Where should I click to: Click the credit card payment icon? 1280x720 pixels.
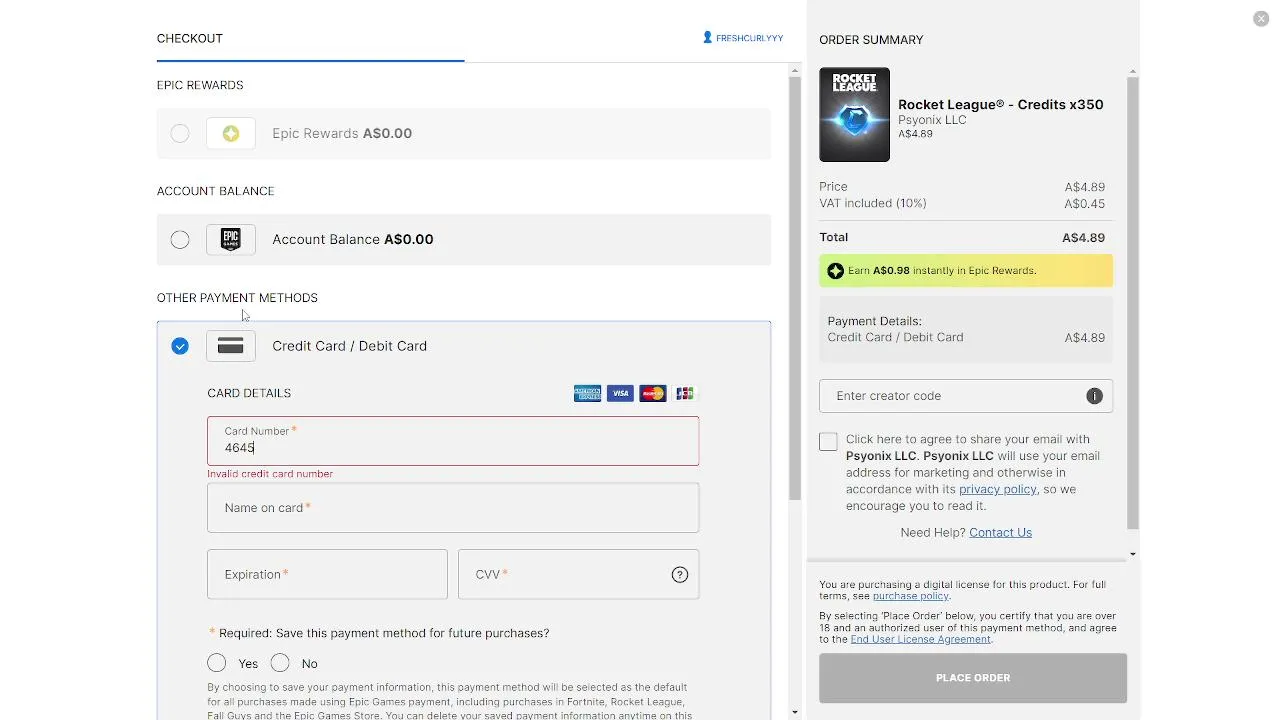(x=231, y=346)
